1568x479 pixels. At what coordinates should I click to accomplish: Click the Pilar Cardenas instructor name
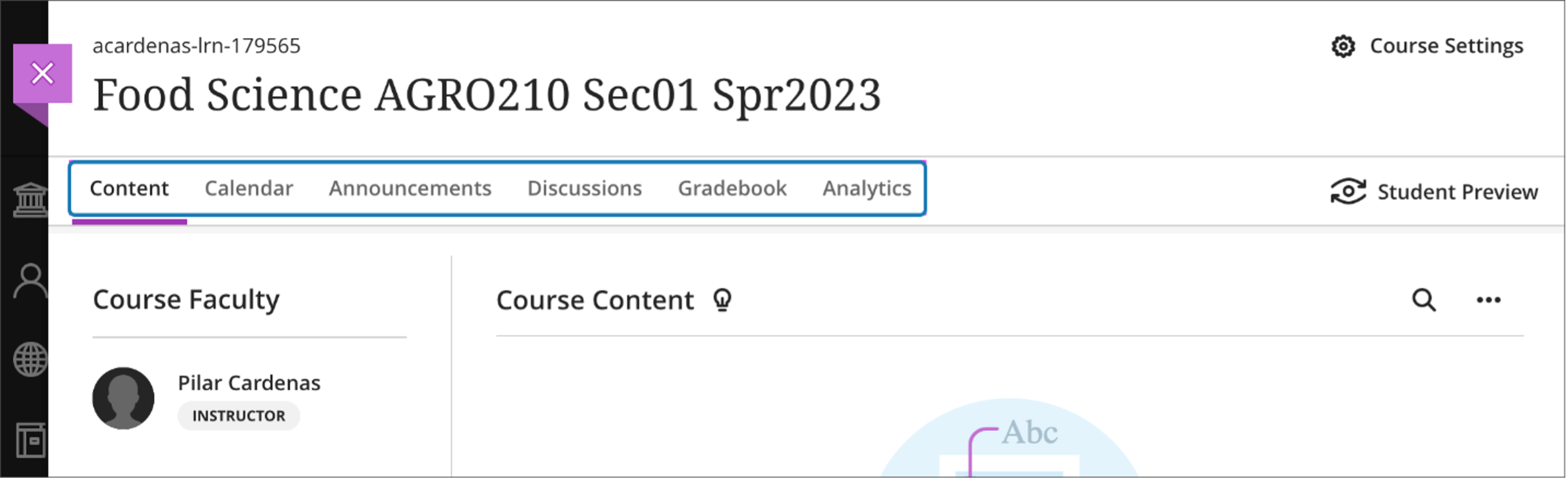coord(249,383)
